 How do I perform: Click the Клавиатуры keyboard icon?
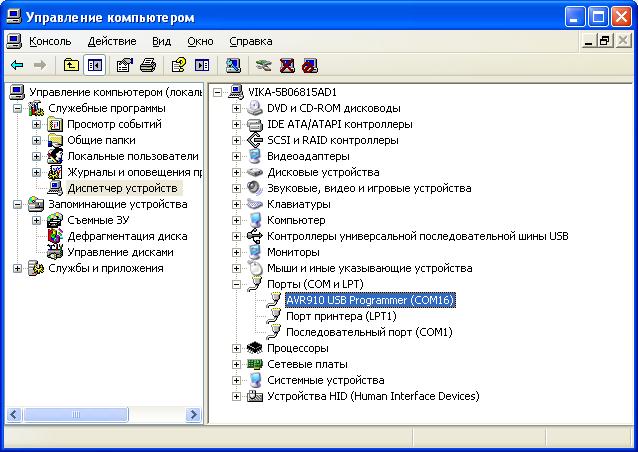(255, 204)
